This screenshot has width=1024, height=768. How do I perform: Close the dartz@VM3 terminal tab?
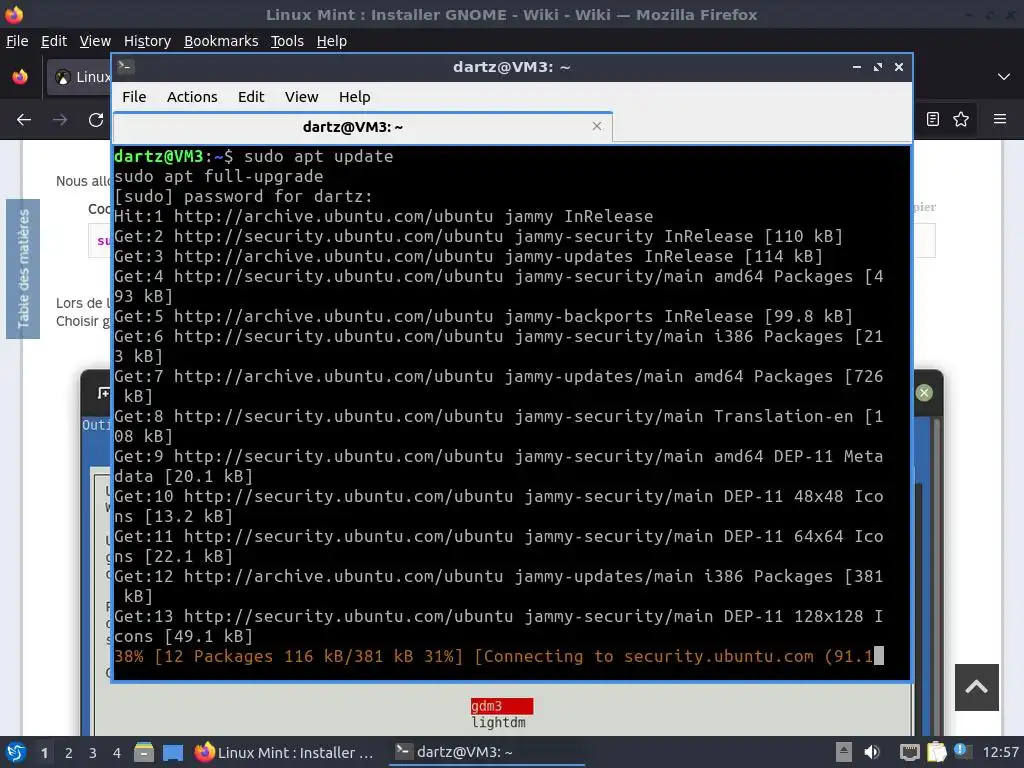[596, 126]
